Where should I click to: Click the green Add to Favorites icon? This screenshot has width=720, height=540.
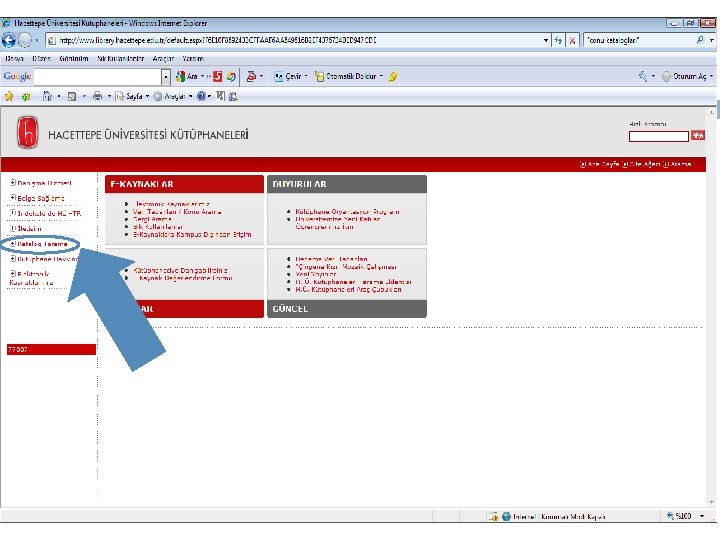(26, 96)
